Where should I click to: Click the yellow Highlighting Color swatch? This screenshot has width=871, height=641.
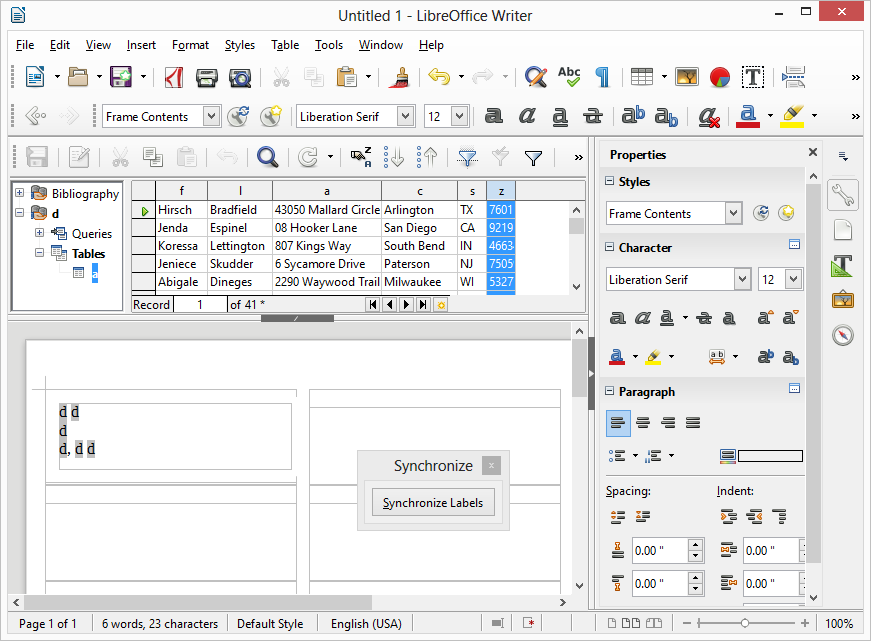coord(792,116)
